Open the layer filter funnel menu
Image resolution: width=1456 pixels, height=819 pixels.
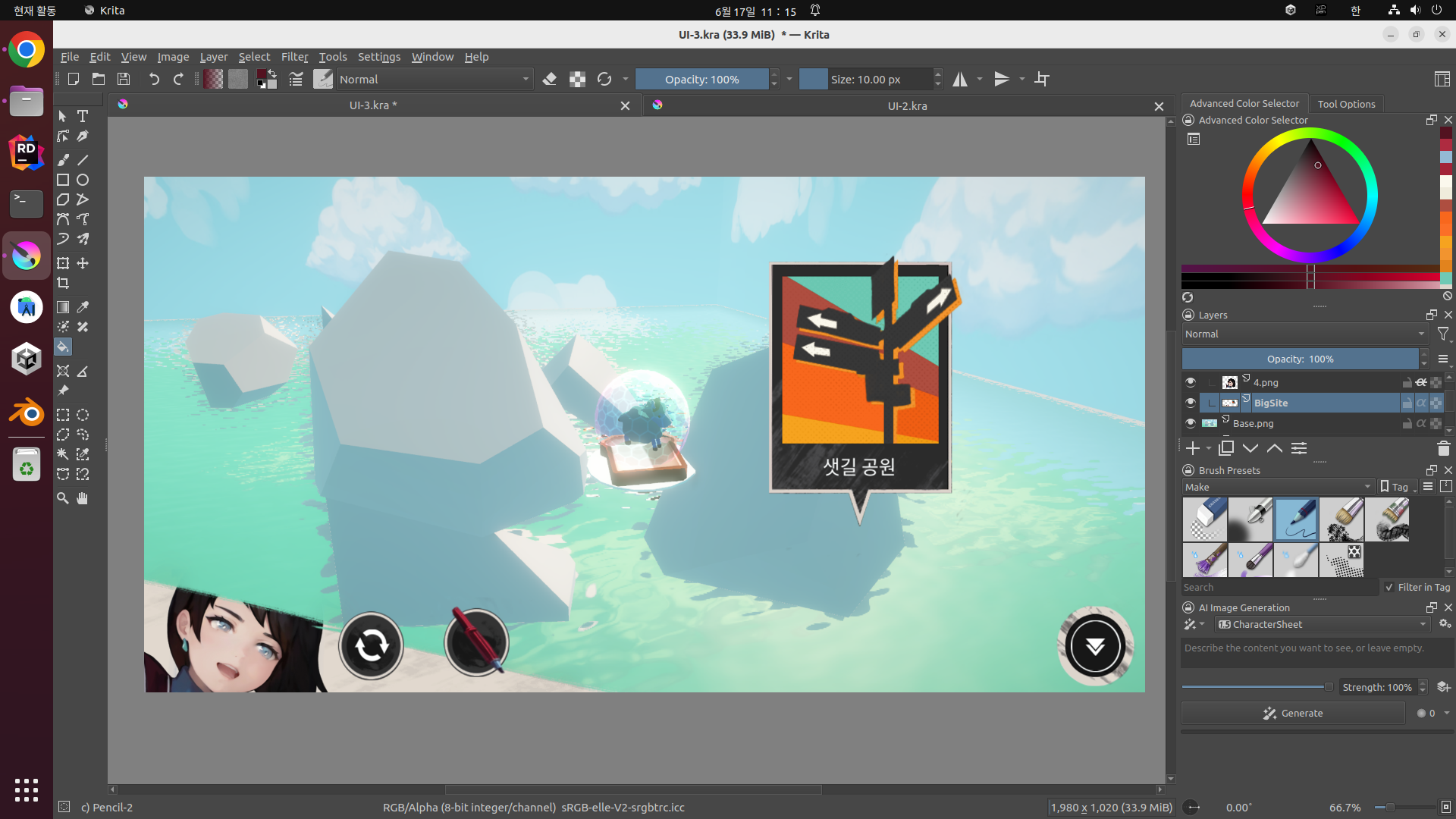point(1443,334)
